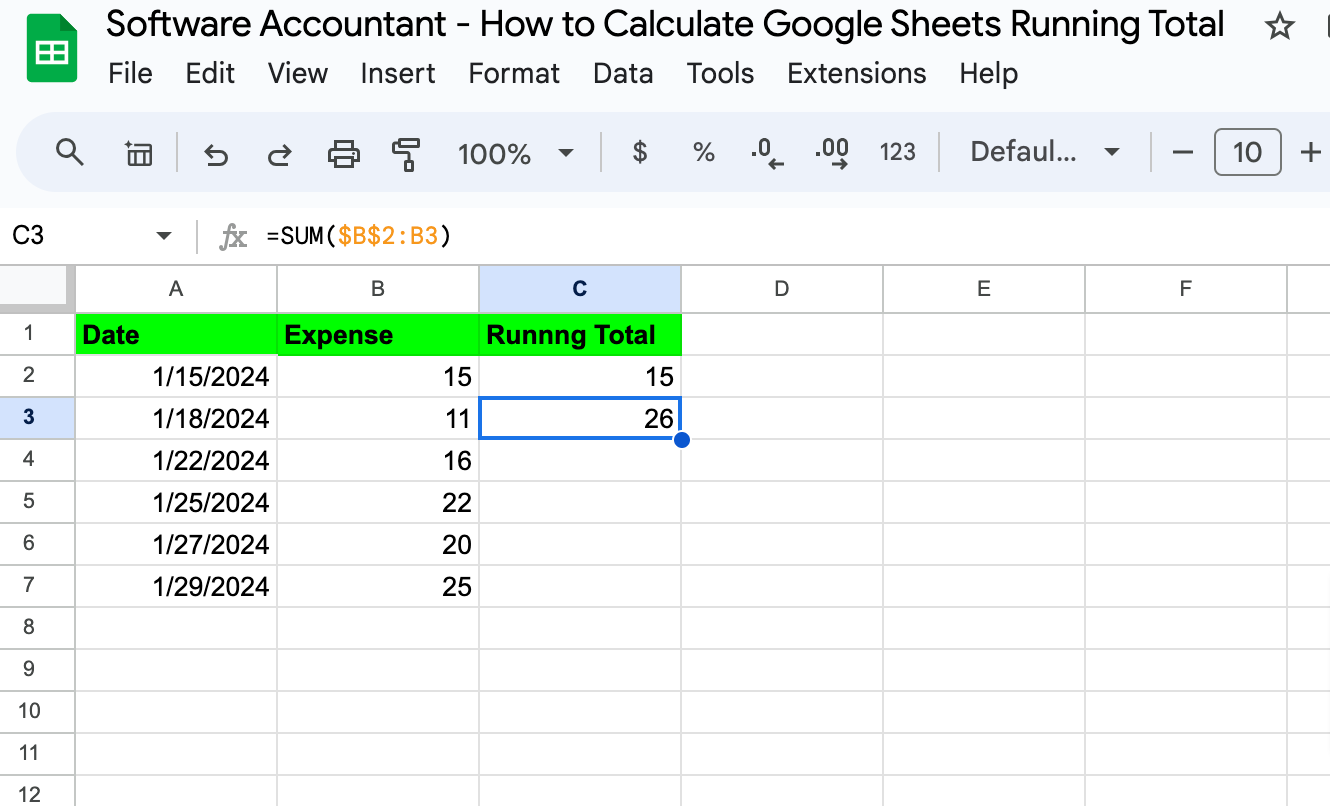The height and width of the screenshot is (806, 1330).
Task: Select running total cell showing 26
Action: tap(580, 418)
